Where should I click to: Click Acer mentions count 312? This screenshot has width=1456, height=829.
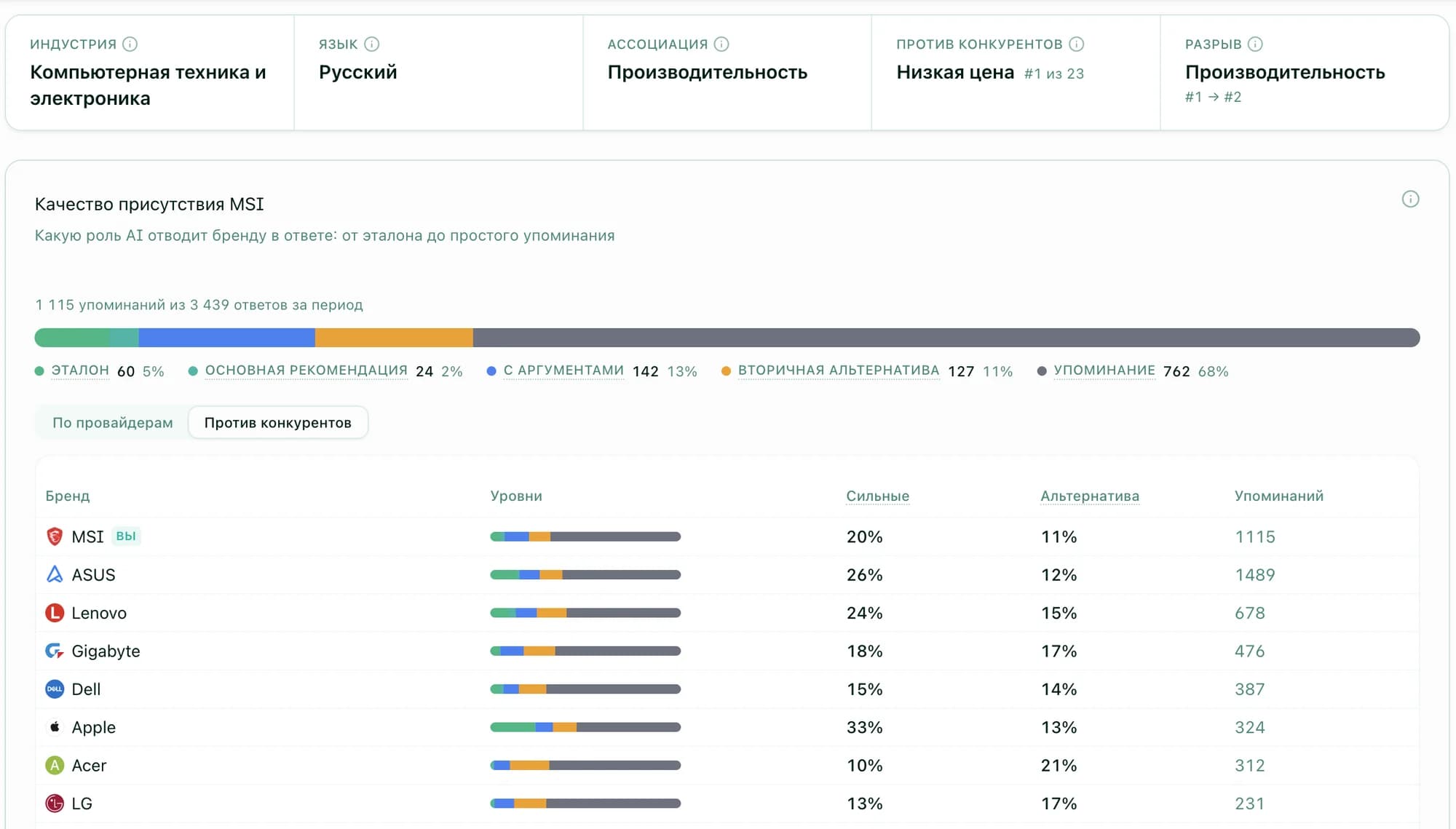[1250, 766]
